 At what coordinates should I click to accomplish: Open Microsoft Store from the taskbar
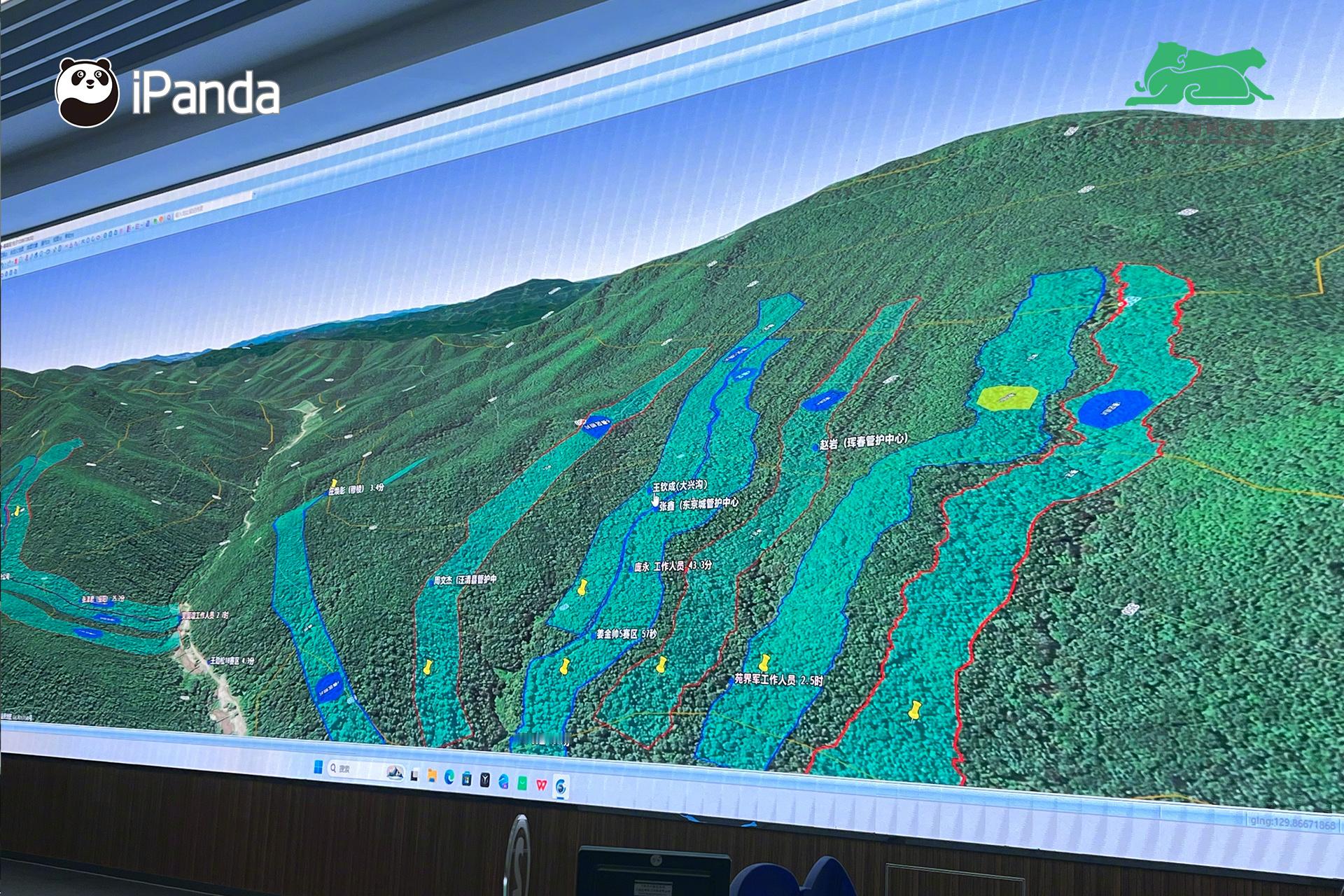466,778
